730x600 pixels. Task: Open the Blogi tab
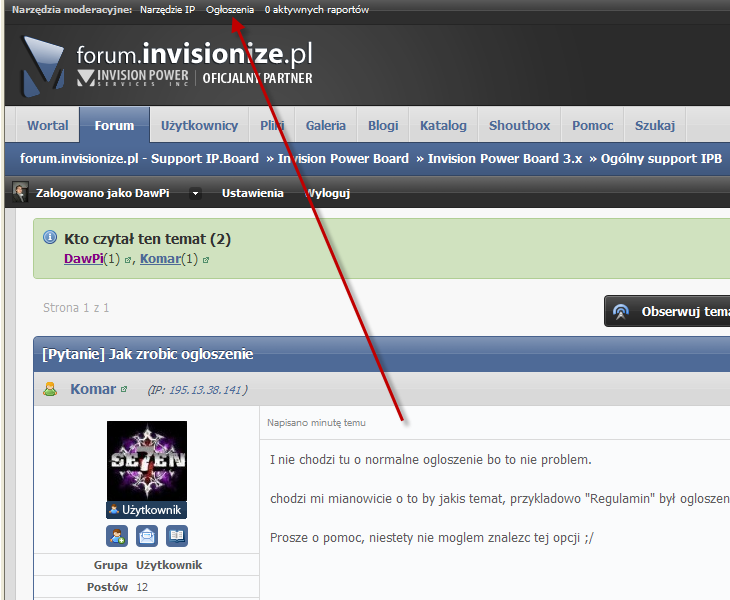tap(383, 126)
